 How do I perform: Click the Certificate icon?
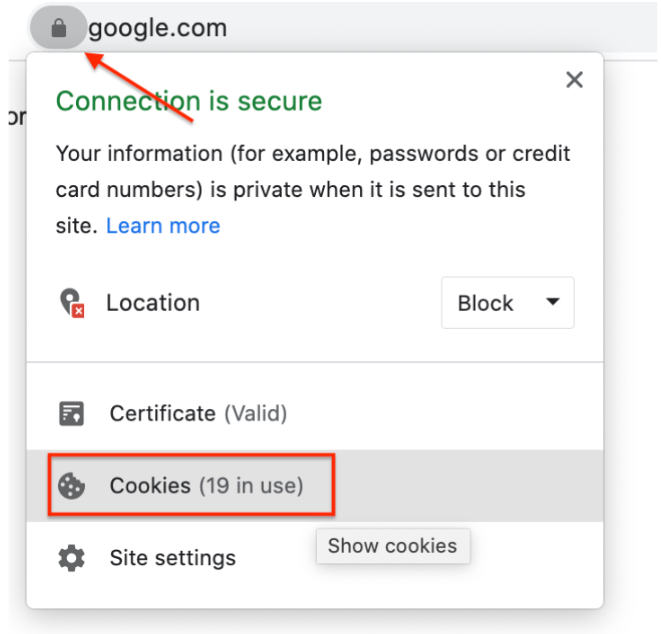click(x=71, y=413)
